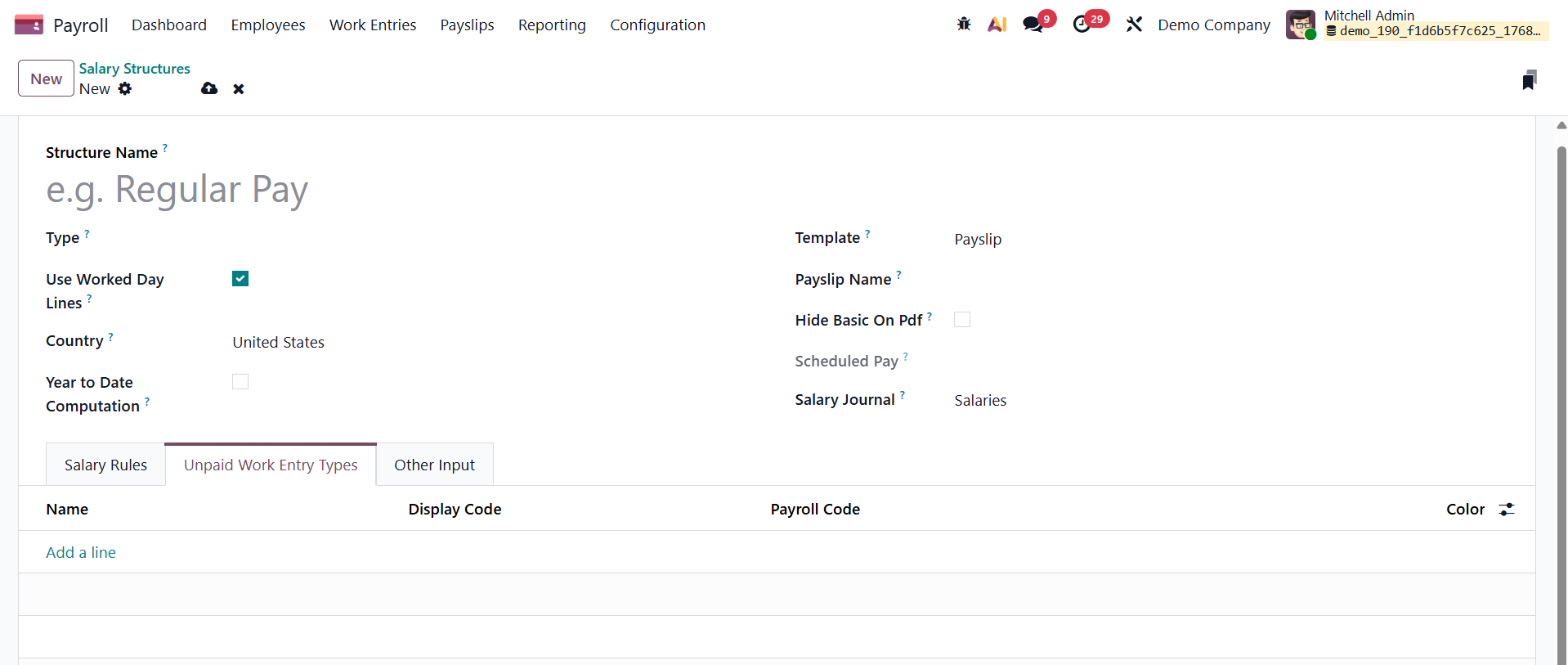This screenshot has height=665, width=1568.
Task: Open the AI assistant icon
Action: [x=997, y=25]
